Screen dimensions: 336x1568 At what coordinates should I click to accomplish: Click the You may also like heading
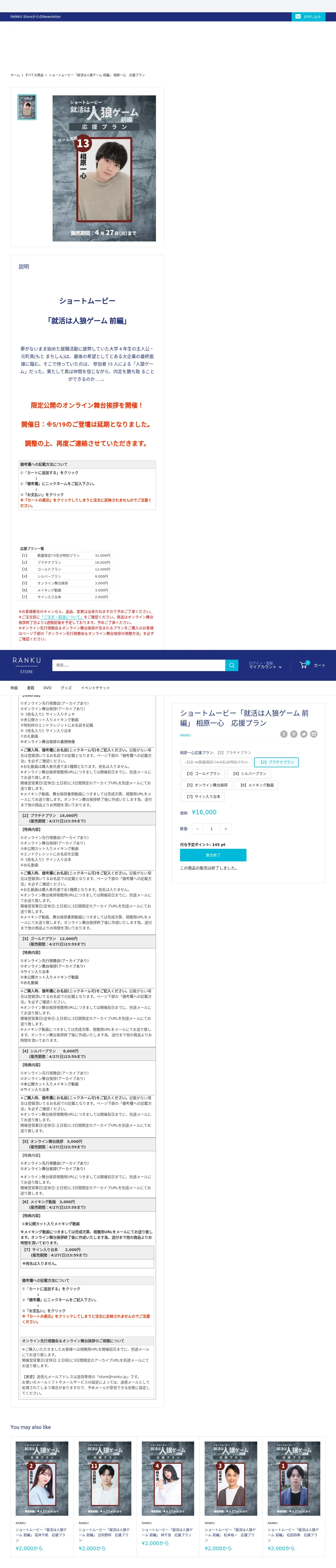click(x=31, y=1427)
